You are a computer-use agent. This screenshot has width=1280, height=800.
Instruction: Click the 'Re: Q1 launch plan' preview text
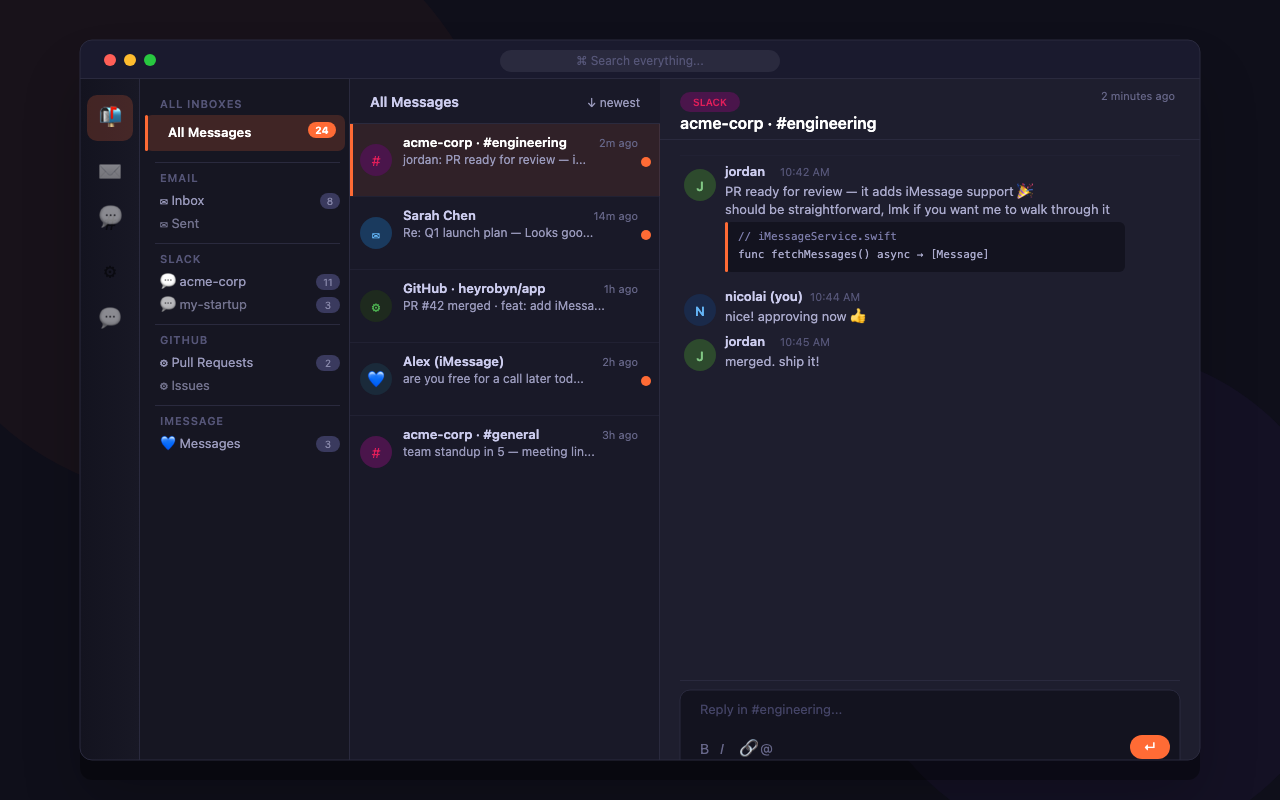click(498, 233)
